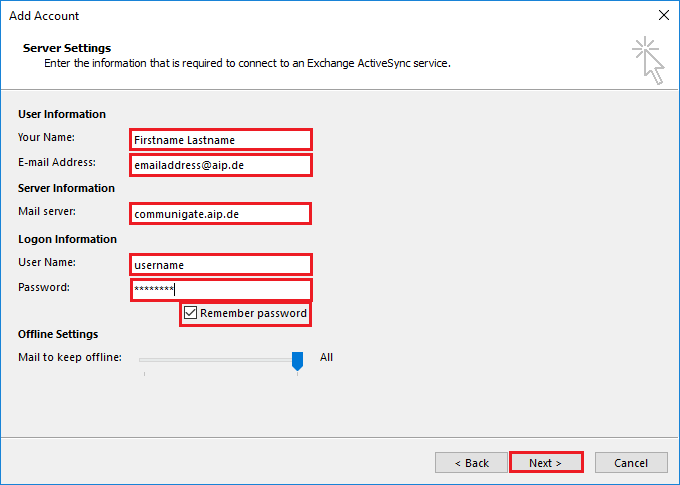Click the 'Mail server:' label
680x485 pixels.
point(47,211)
